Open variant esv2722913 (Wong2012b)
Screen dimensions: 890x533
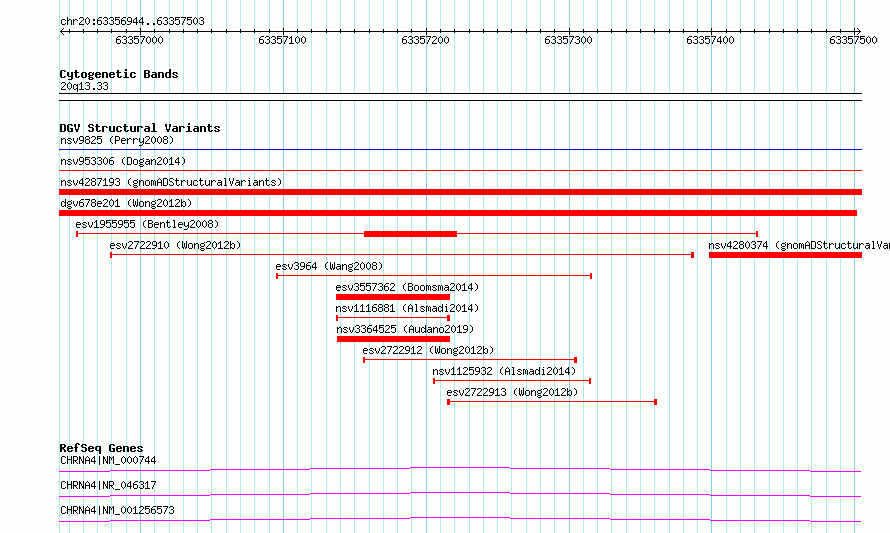(x=512, y=392)
